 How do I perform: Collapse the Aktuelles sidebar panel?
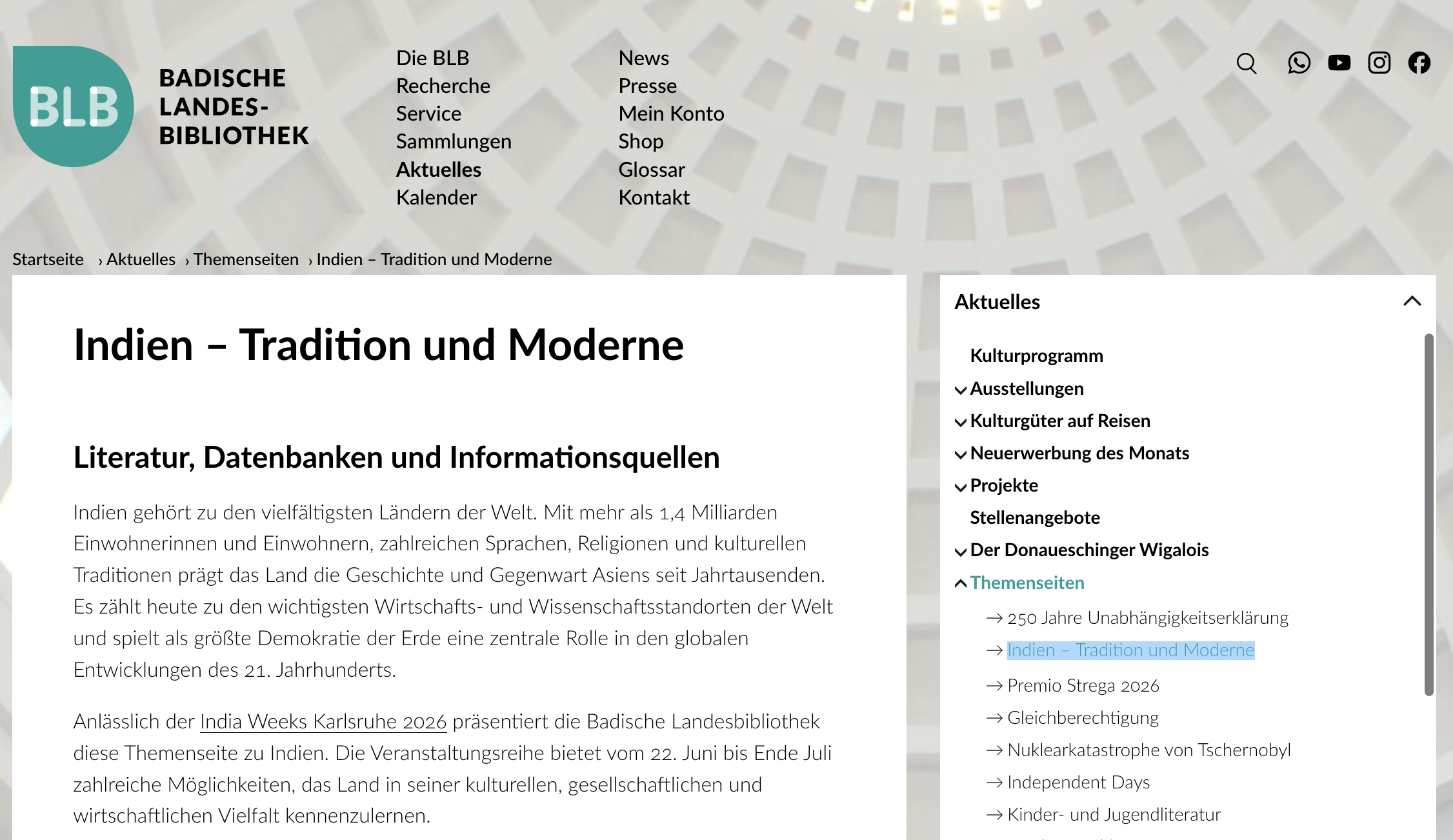(1412, 301)
